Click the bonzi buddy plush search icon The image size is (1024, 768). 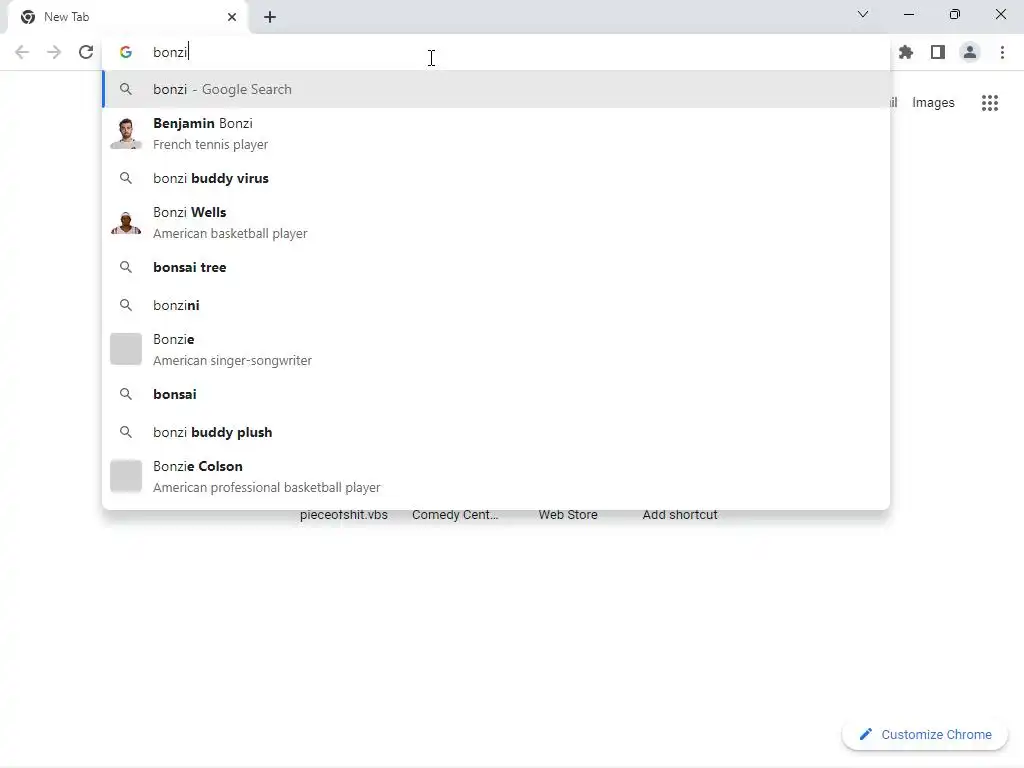coord(126,432)
